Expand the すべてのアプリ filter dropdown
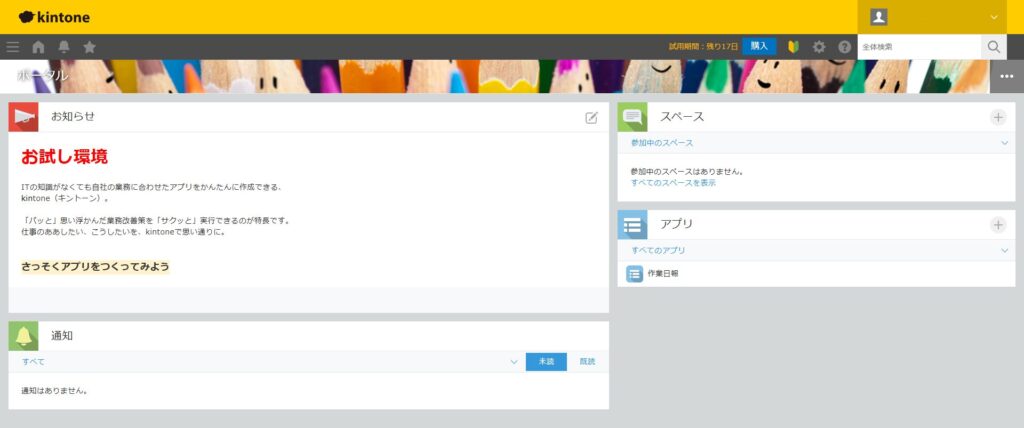This screenshot has width=1024, height=428. (1004, 250)
